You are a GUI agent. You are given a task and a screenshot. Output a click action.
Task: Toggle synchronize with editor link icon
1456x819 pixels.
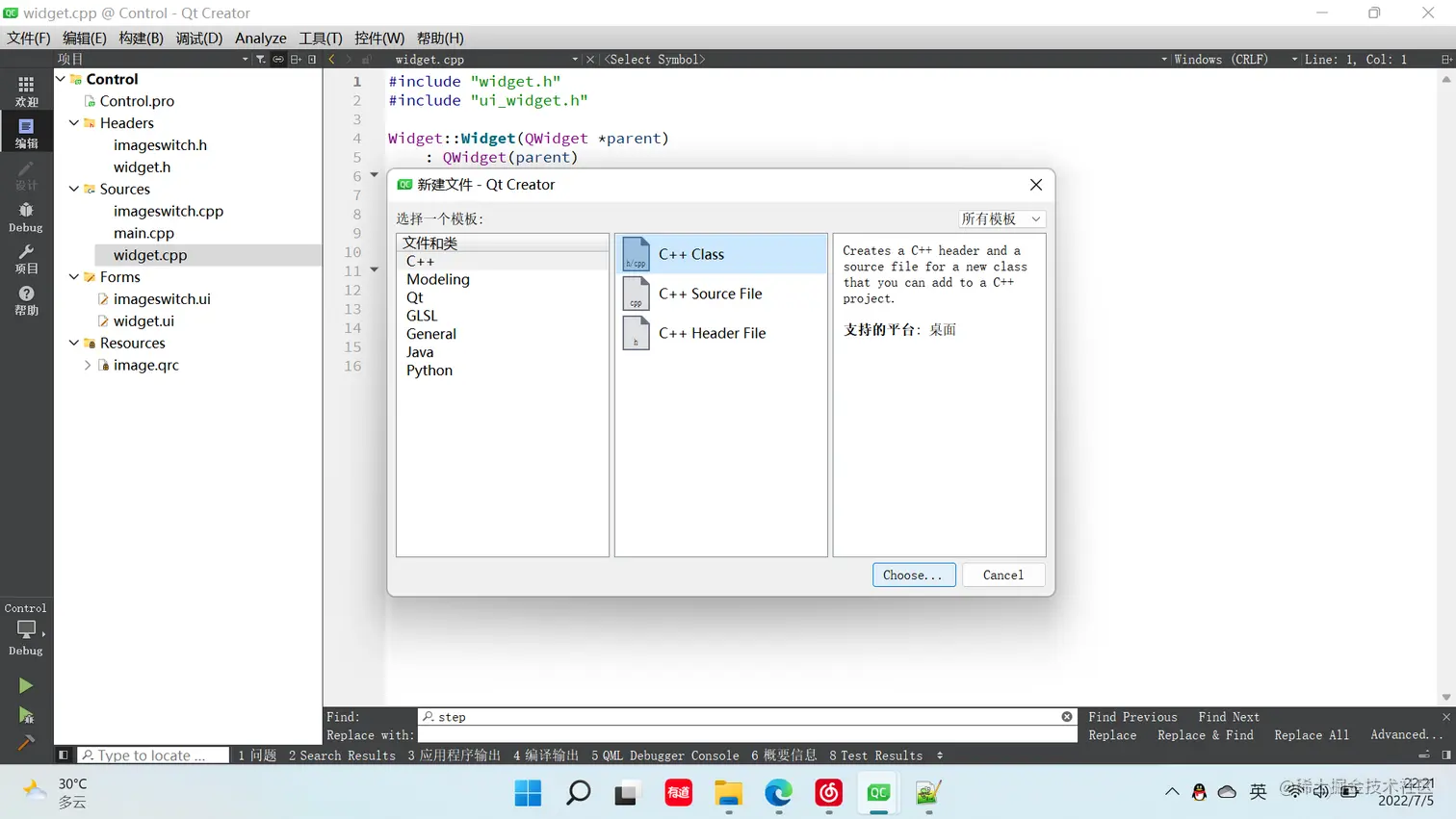coord(278,60)
